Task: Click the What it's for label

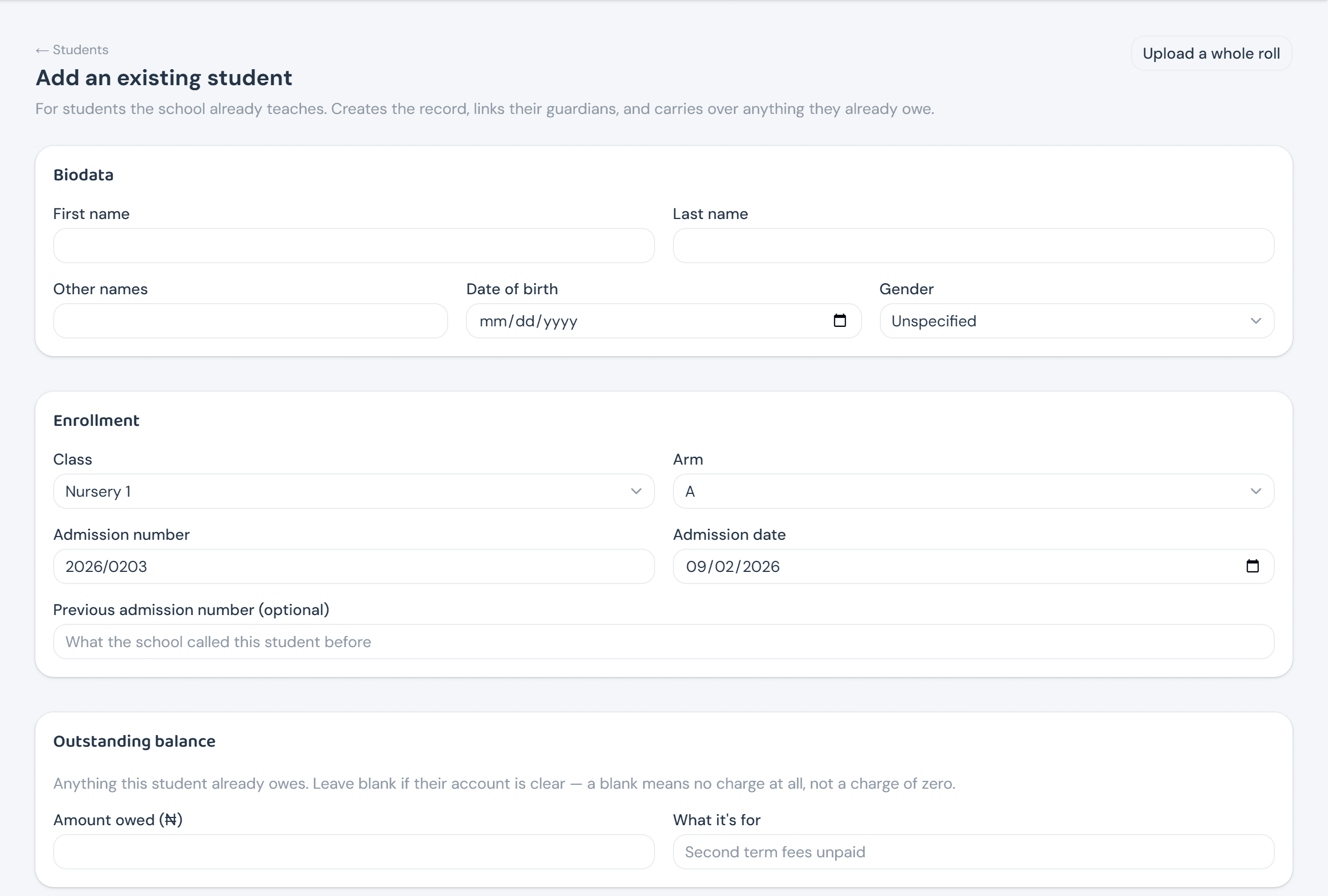Action: 717,820
